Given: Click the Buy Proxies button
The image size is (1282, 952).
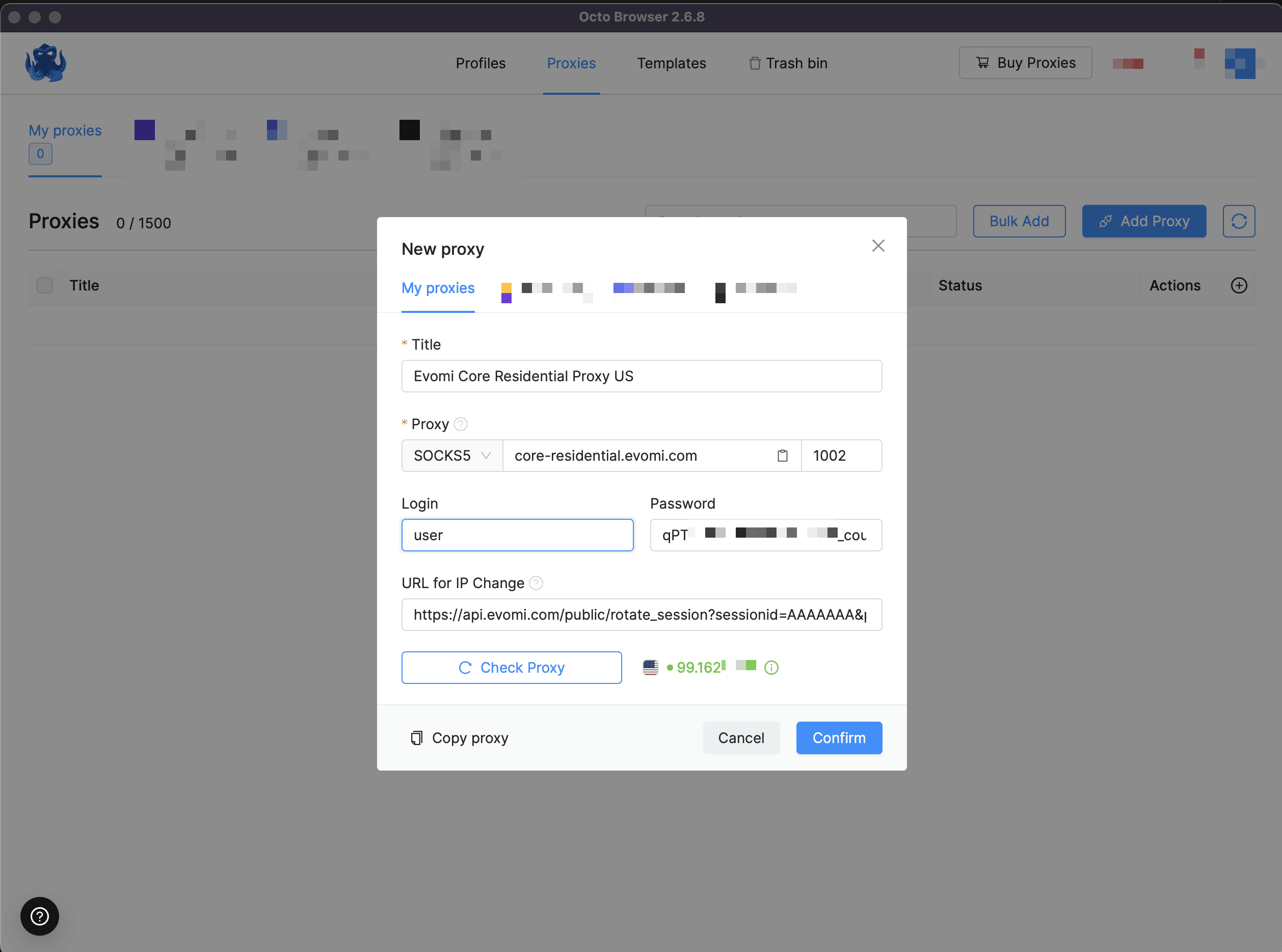Looking at the screenshot, I should pyautogui.click(x=1025, y=63).
